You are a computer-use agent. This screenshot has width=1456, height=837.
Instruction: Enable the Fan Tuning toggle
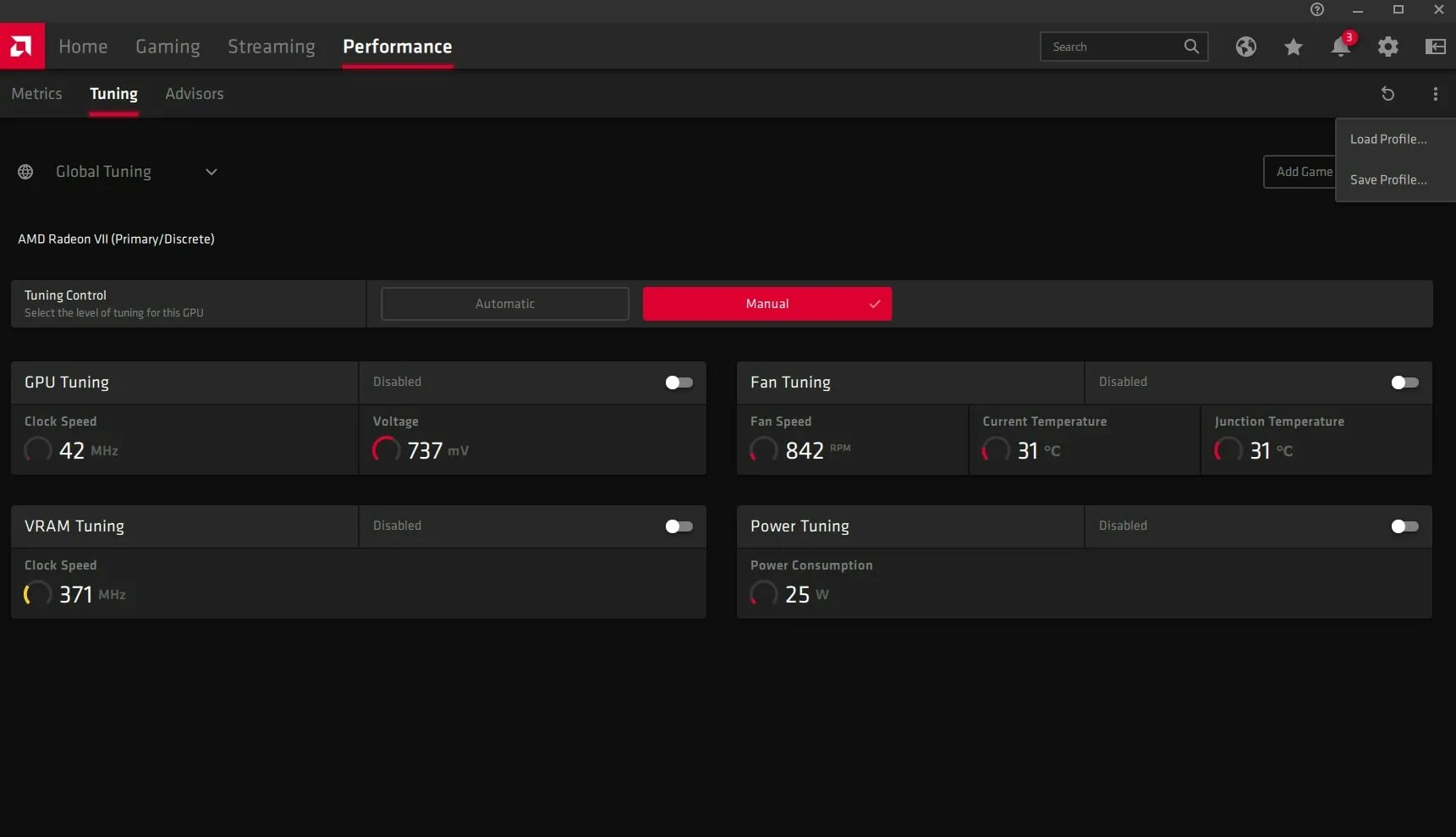click(1404, 383)
